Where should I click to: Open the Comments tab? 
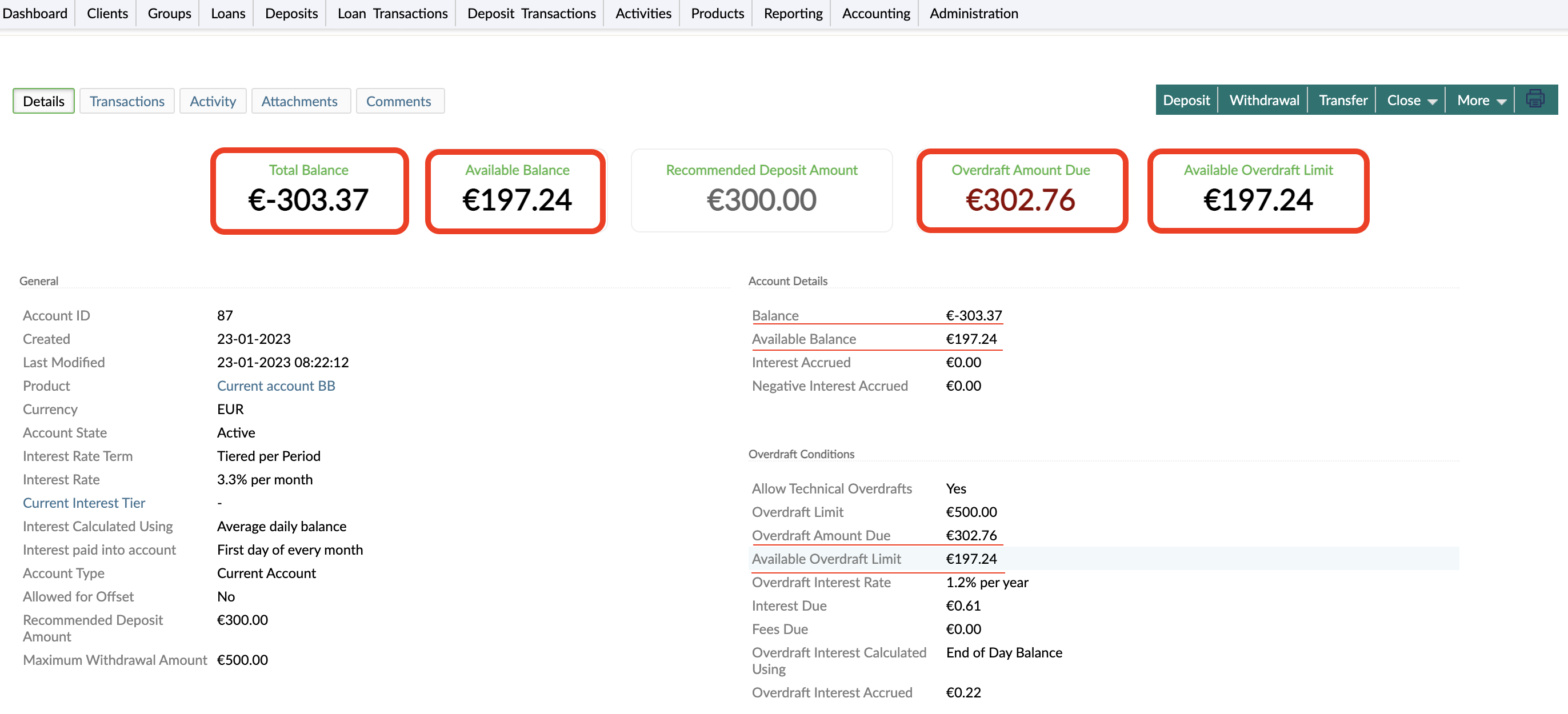pyautogui.click(x=399, y=101)
